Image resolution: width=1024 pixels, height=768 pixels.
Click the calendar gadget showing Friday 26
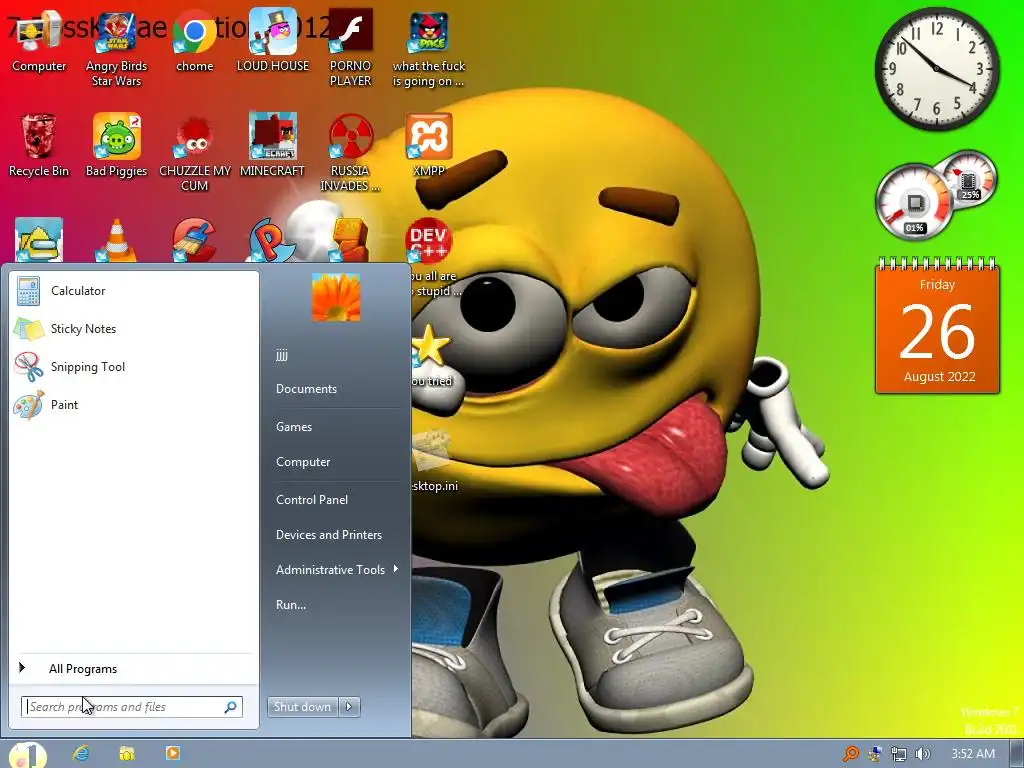tap(937, 327)
